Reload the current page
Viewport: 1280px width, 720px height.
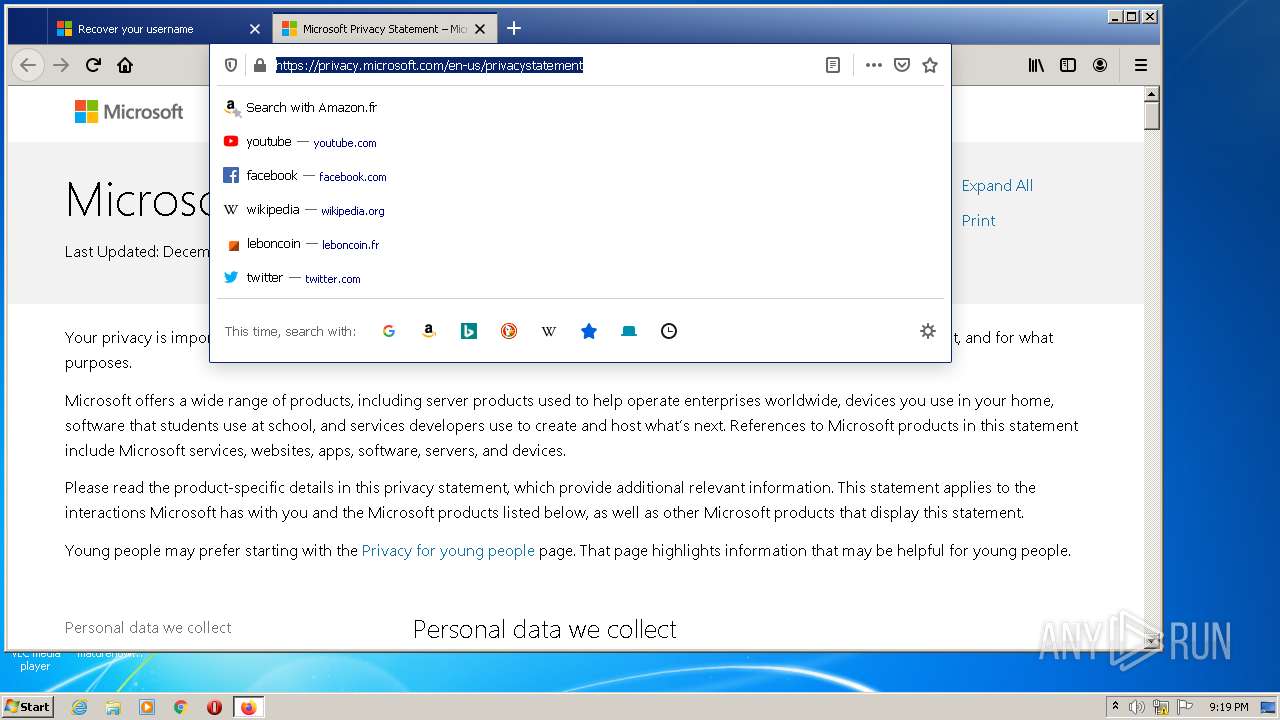point(93,65)
